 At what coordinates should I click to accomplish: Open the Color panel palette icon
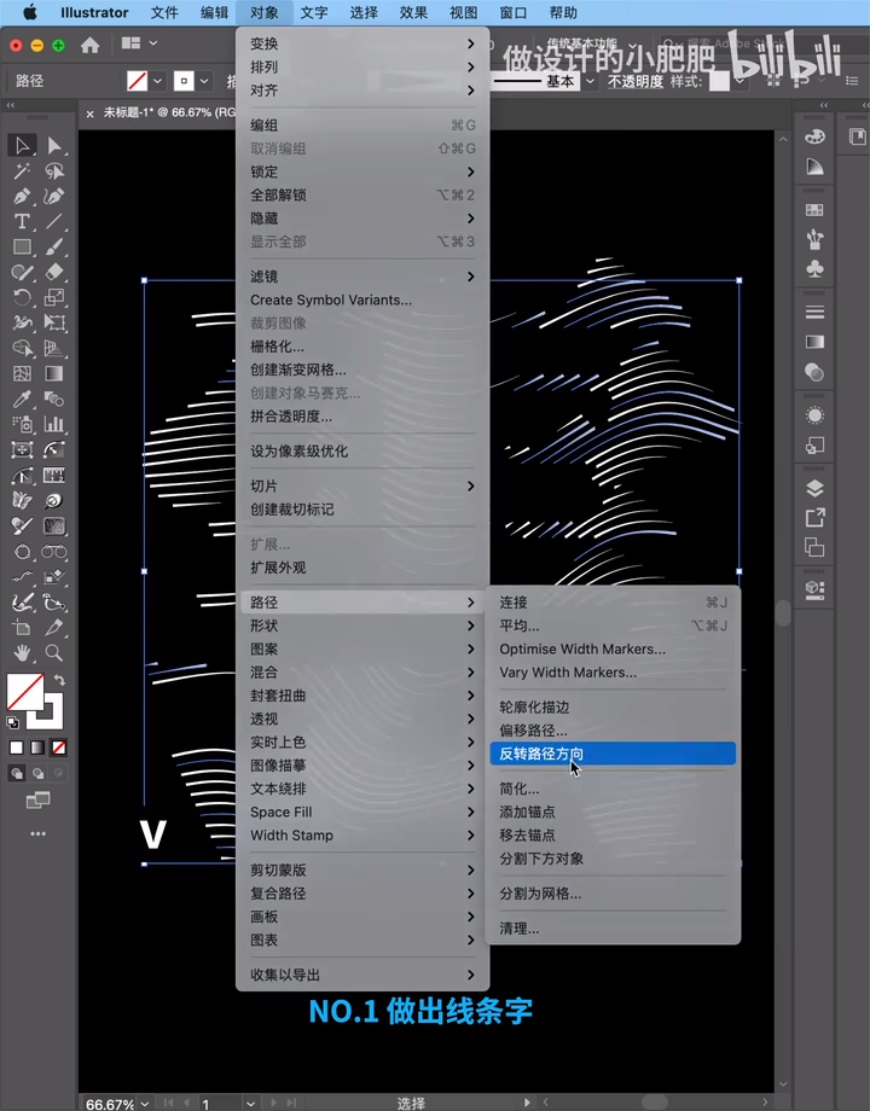coord(815,137)
